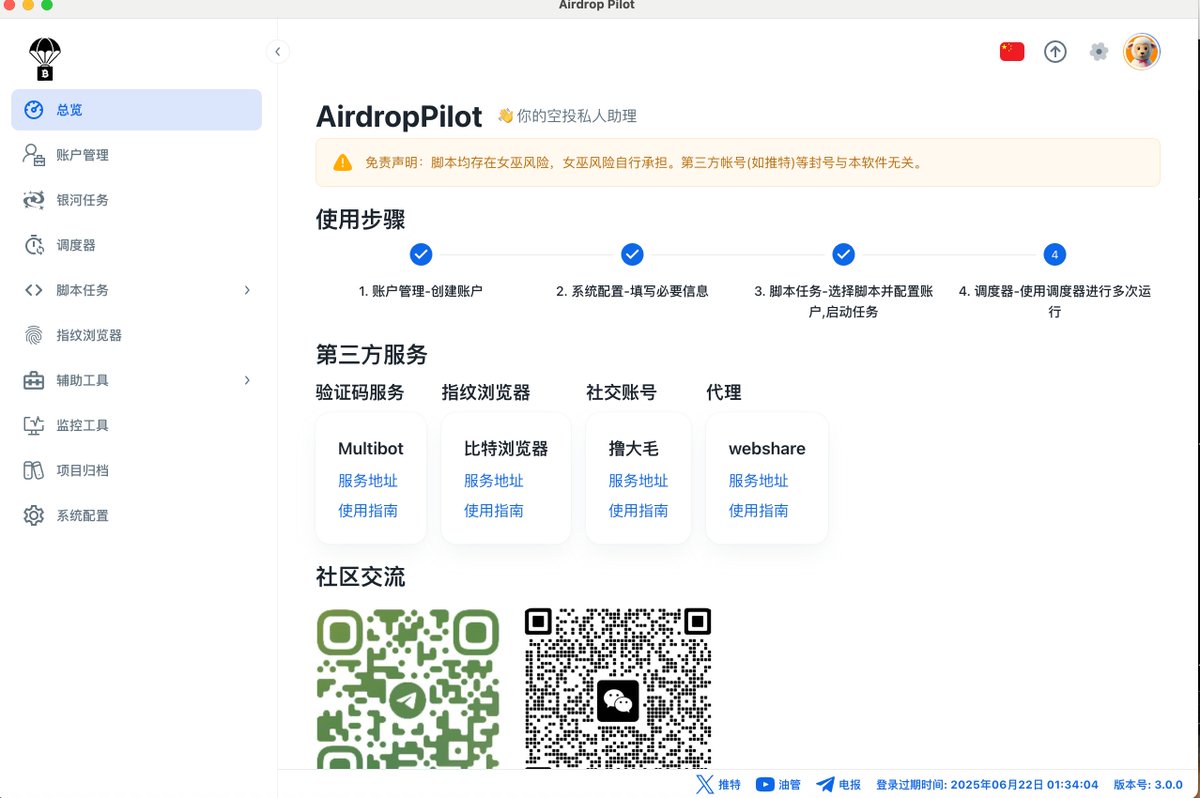This screenshot has height=798, width=1200.
Task: Click the 调度器 stopwatch icon
Action: [x=34, y=245]
